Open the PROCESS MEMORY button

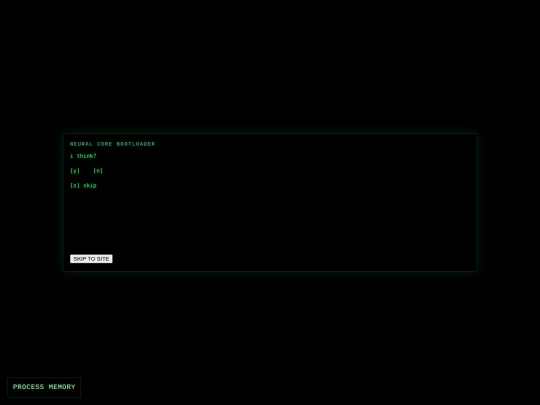pos(44,387)
